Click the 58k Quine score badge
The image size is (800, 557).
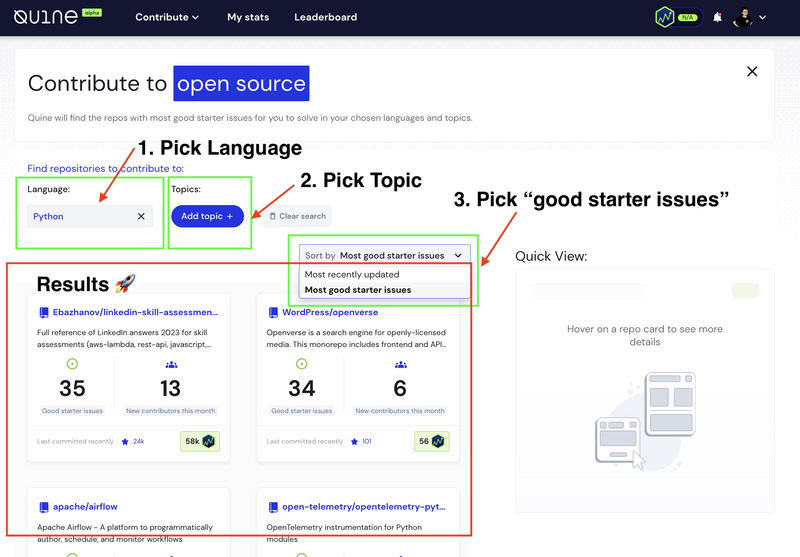coord(200,441)
